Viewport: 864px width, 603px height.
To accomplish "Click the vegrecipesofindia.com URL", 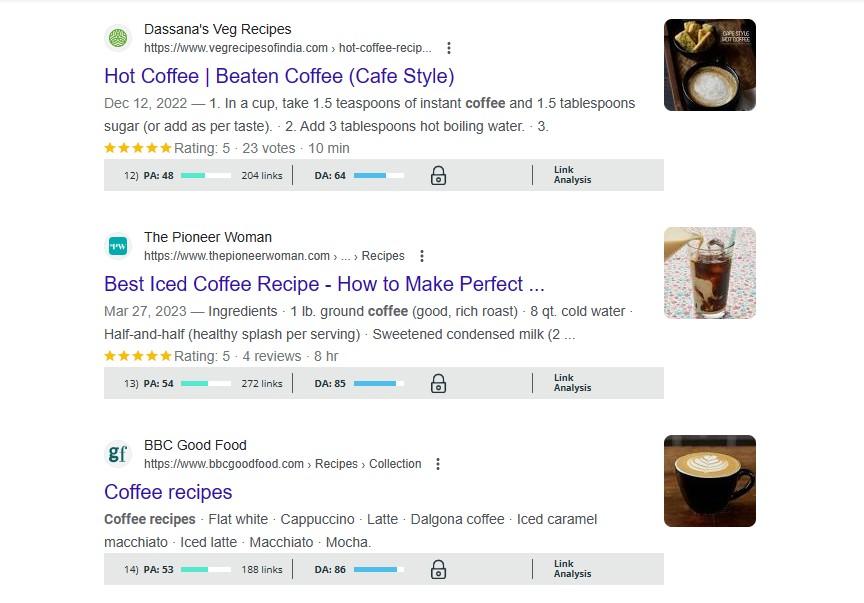I will click(x=288, y=48).
